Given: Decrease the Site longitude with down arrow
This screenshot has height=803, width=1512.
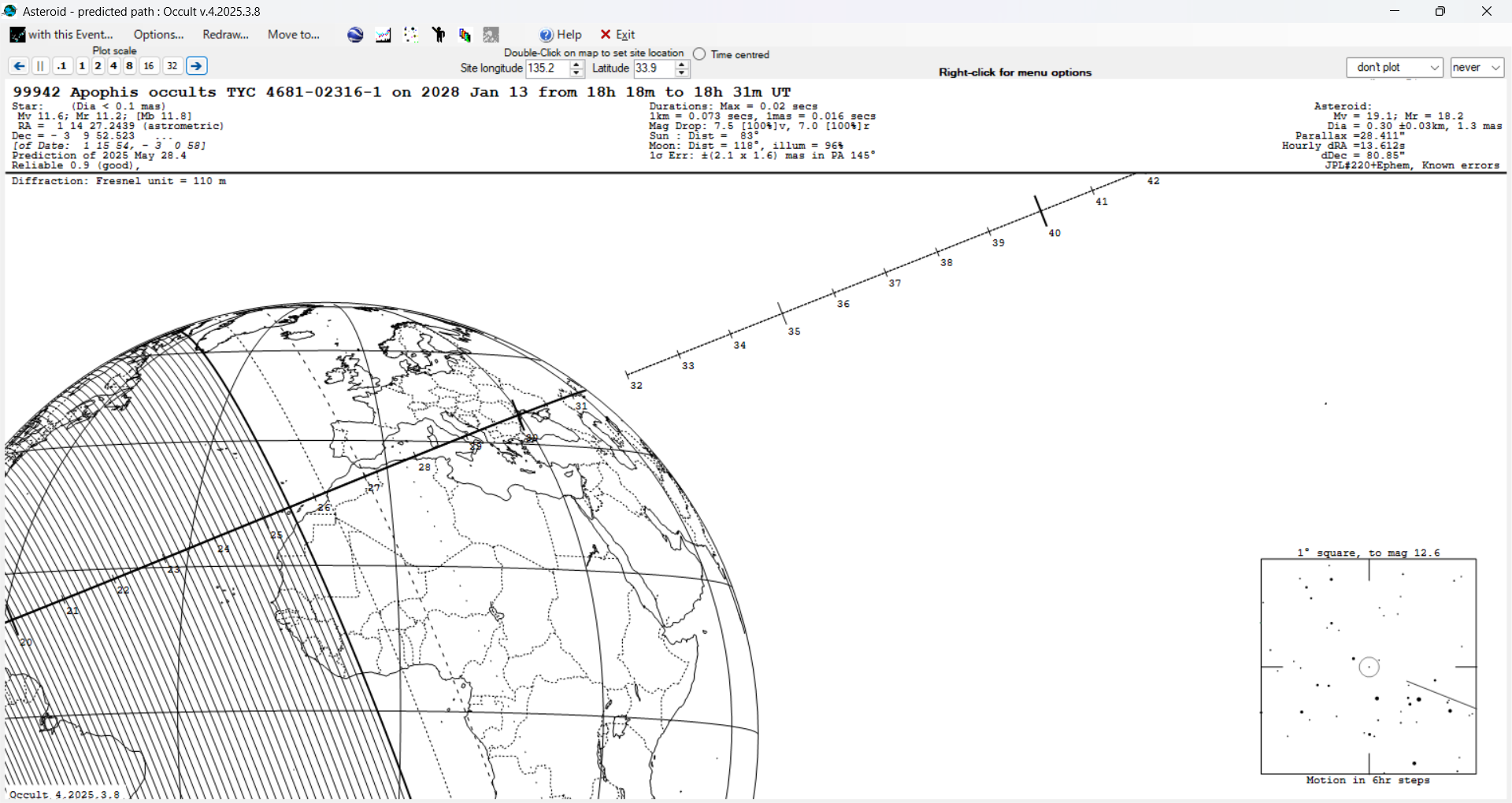Looking at the screenshot, I should click(x=576, y=73).
